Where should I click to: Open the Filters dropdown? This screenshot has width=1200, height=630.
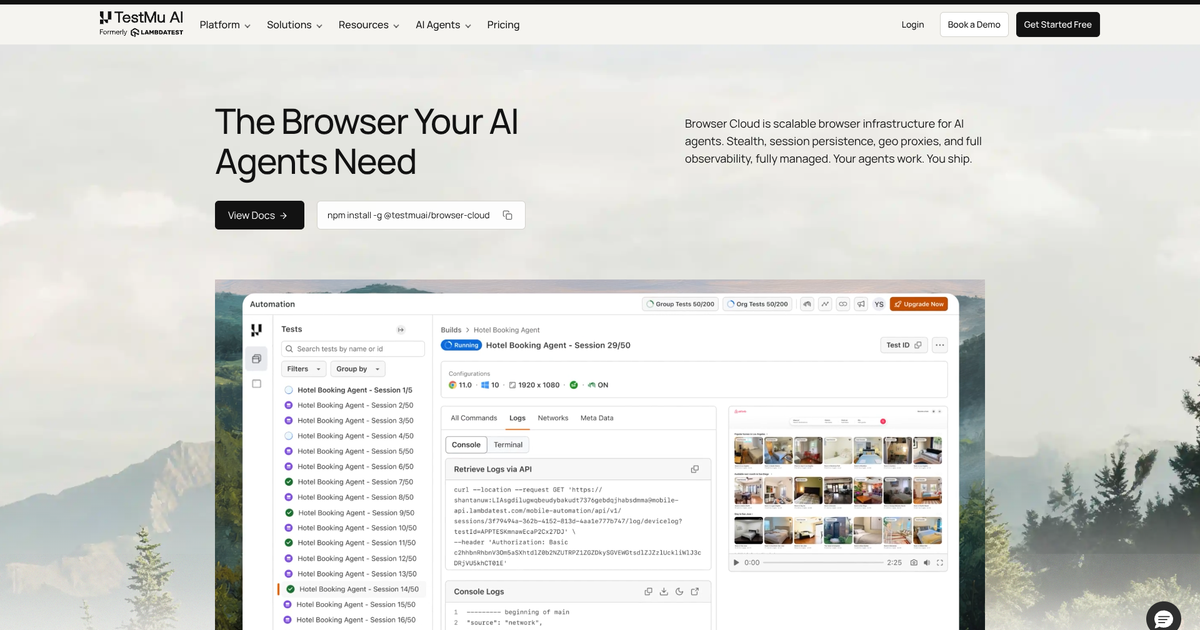pos(304,369)
